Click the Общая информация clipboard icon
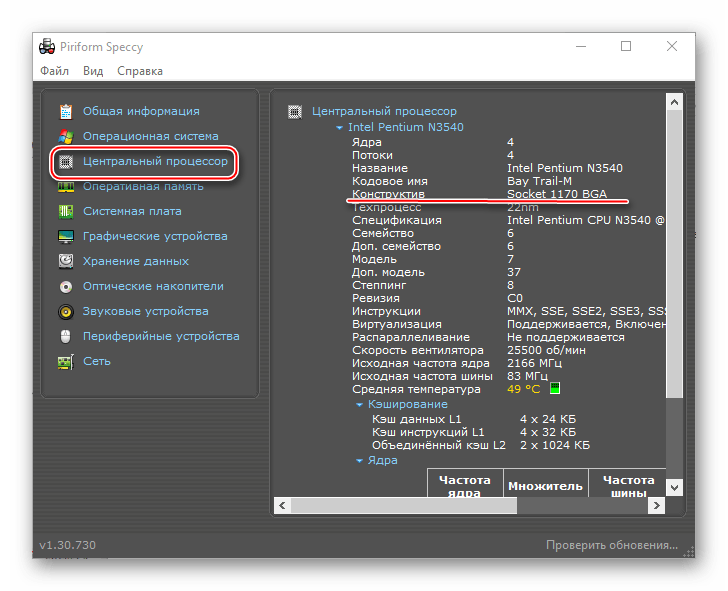Screen dimensions: 728x591 [66, 111]
